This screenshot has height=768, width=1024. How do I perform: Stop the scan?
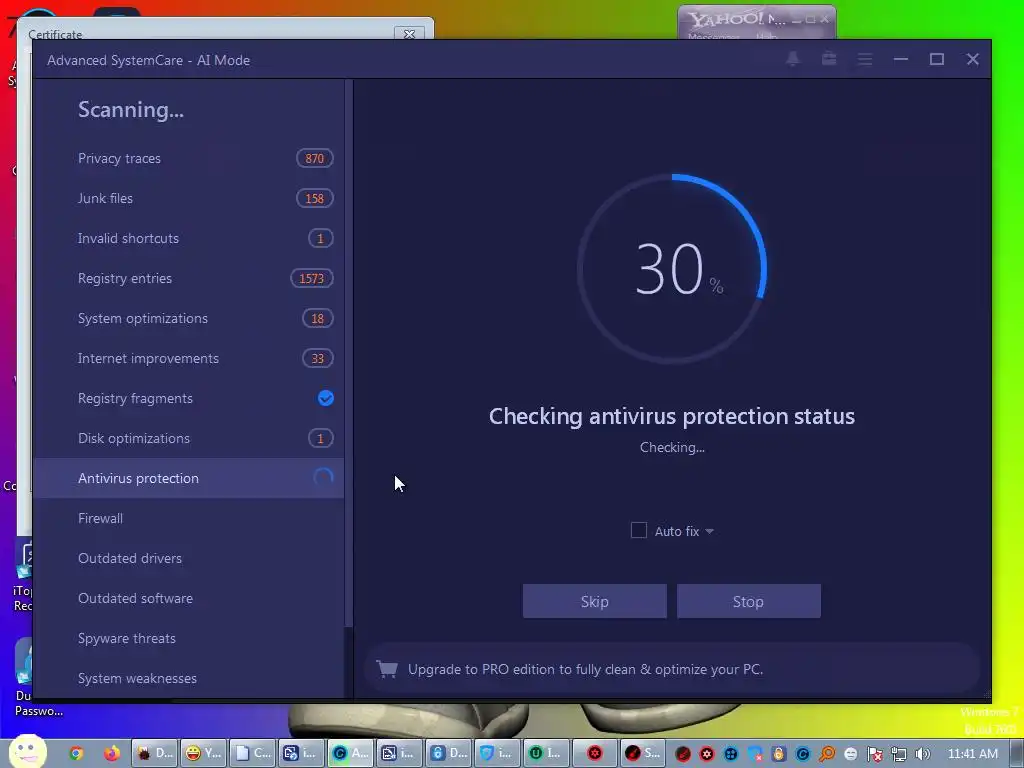(x=748, y=601)
